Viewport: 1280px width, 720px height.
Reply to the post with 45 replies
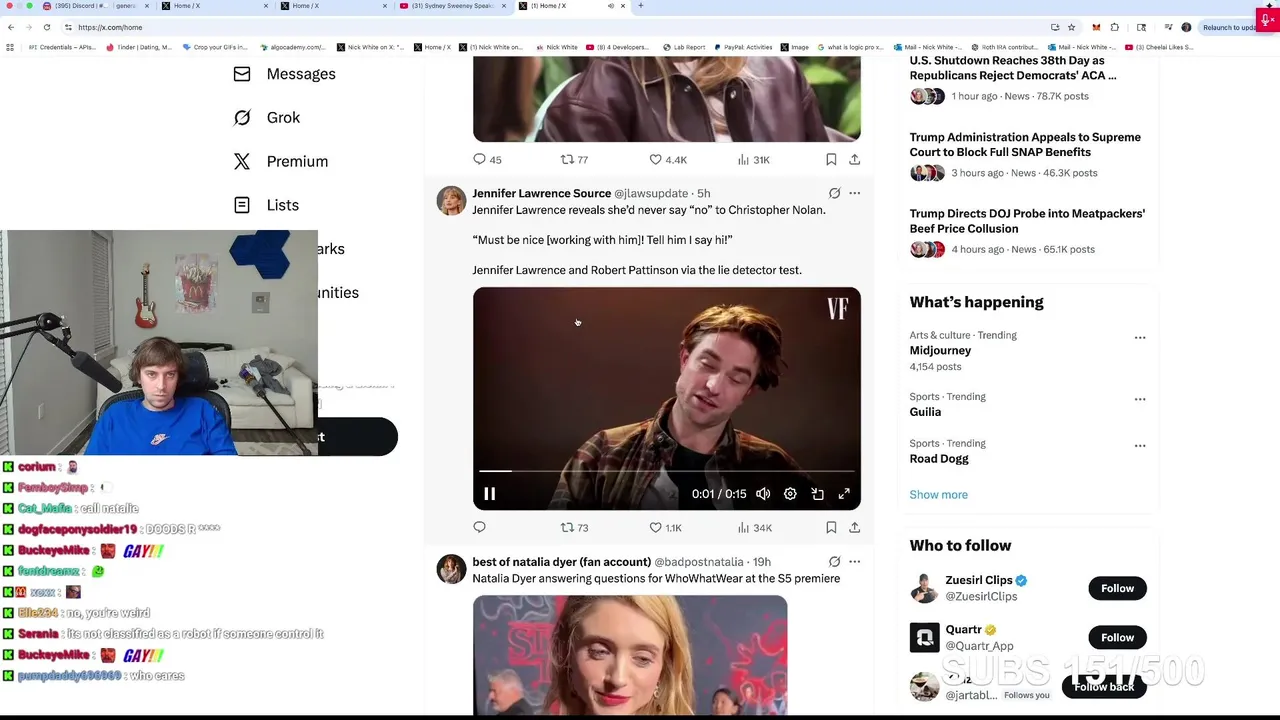pyautogui.click(x=487, y=160)
